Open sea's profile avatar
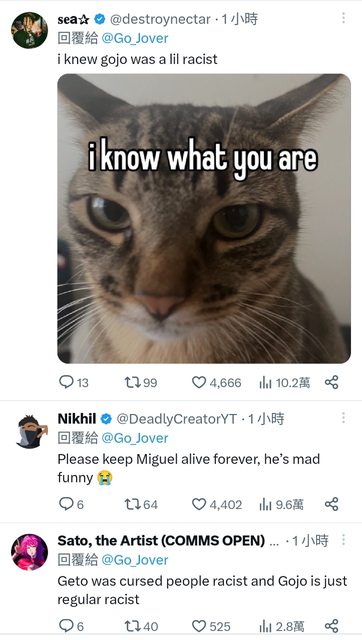This screenshot has width=362, height=640. click(29, 30)
